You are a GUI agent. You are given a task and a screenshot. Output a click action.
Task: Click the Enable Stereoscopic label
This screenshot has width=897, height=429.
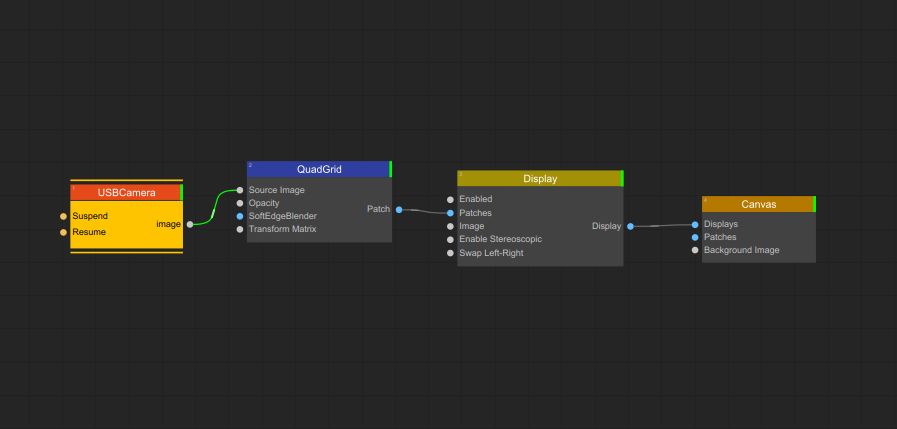pyautogui.click(x=500, y=239)
